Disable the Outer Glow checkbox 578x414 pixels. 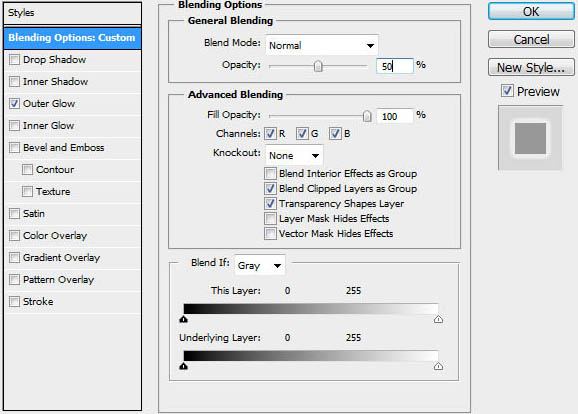(x=14, y=104)
